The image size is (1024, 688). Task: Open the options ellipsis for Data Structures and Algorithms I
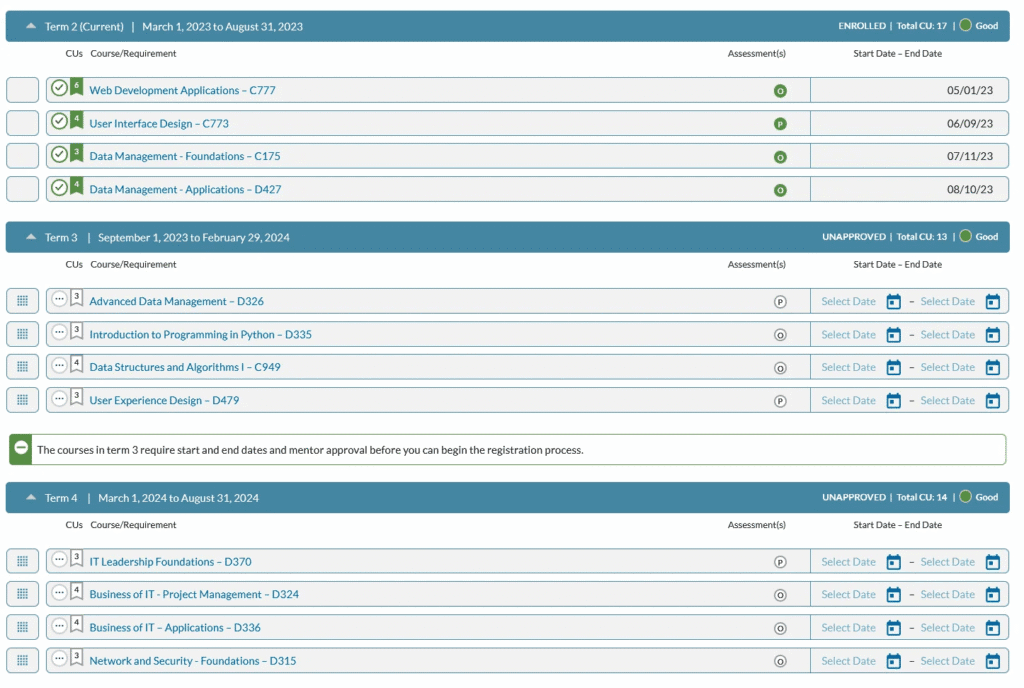(59, 366)
